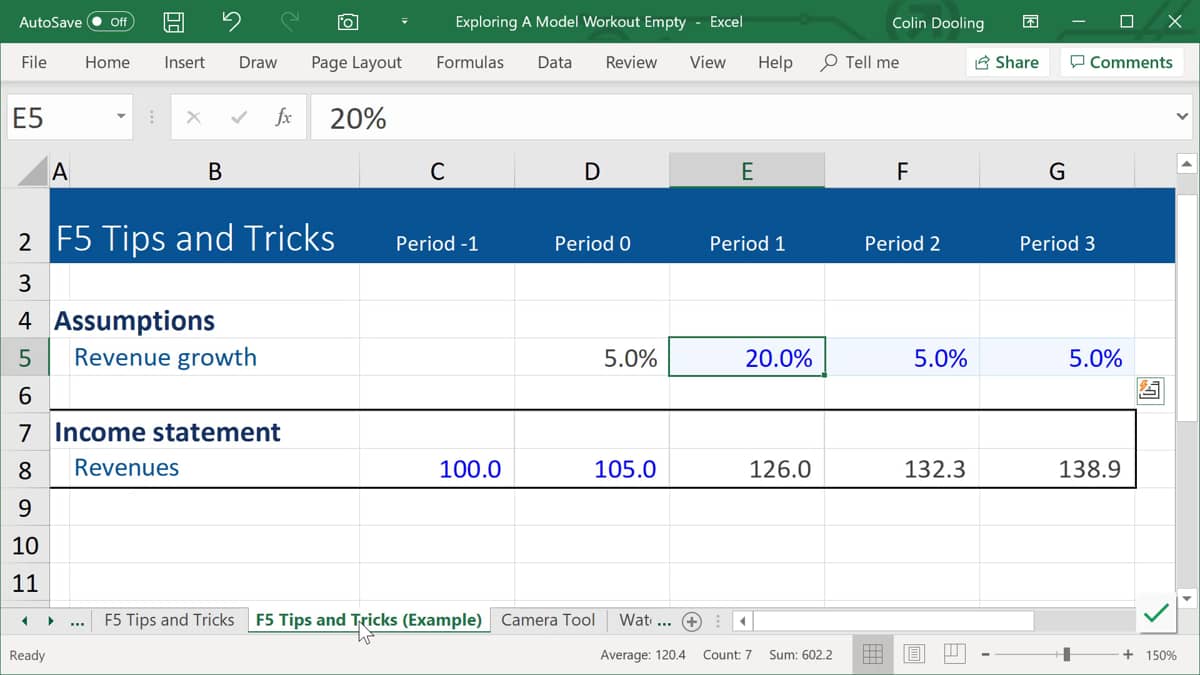Click the formula bar showing 20%
Image resolution: width=1200 pixels, height=675 pixels.
pos(740,118)
